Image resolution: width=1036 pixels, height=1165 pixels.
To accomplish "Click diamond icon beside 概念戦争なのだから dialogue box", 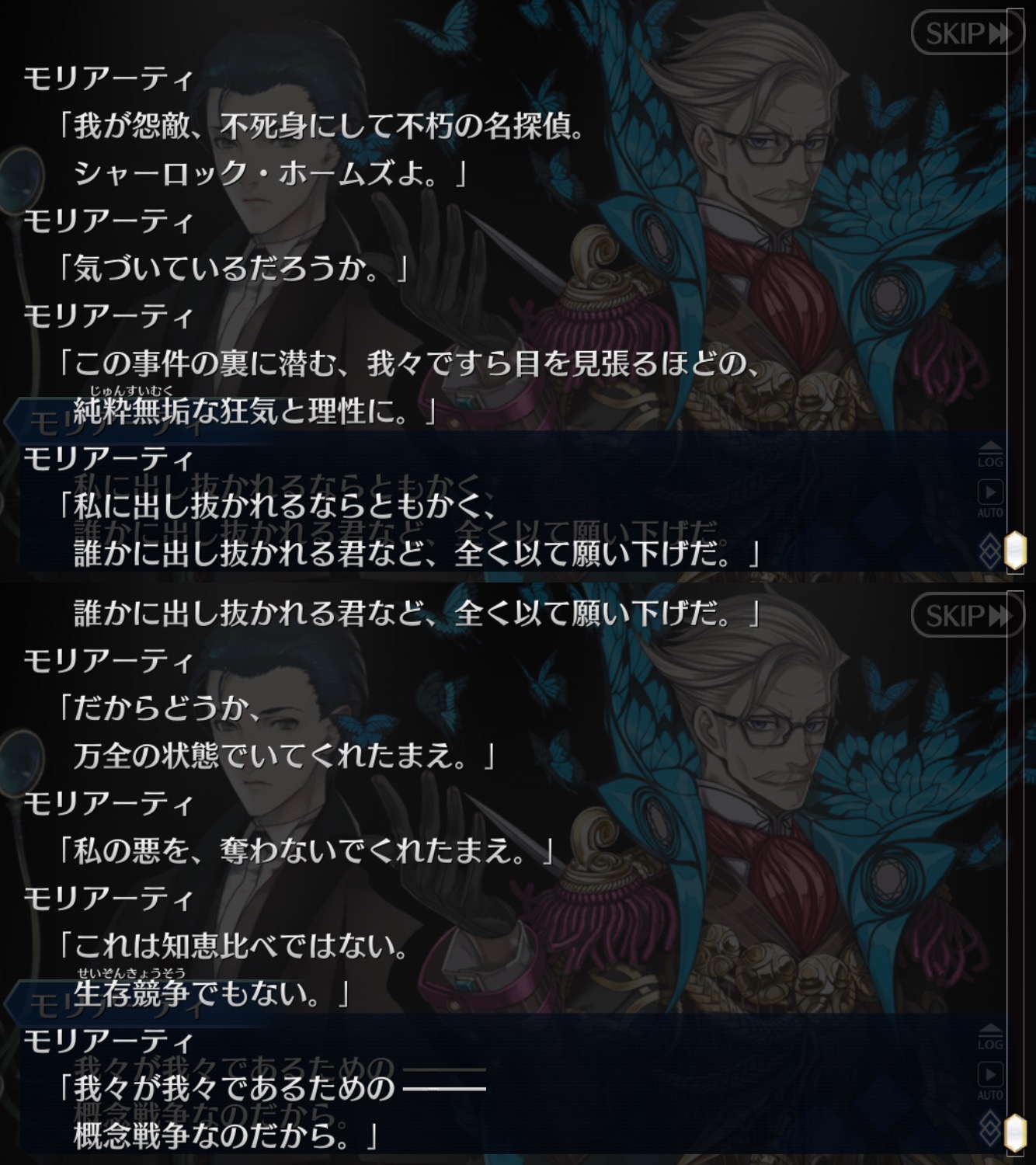I will (x=990, y=1133).
